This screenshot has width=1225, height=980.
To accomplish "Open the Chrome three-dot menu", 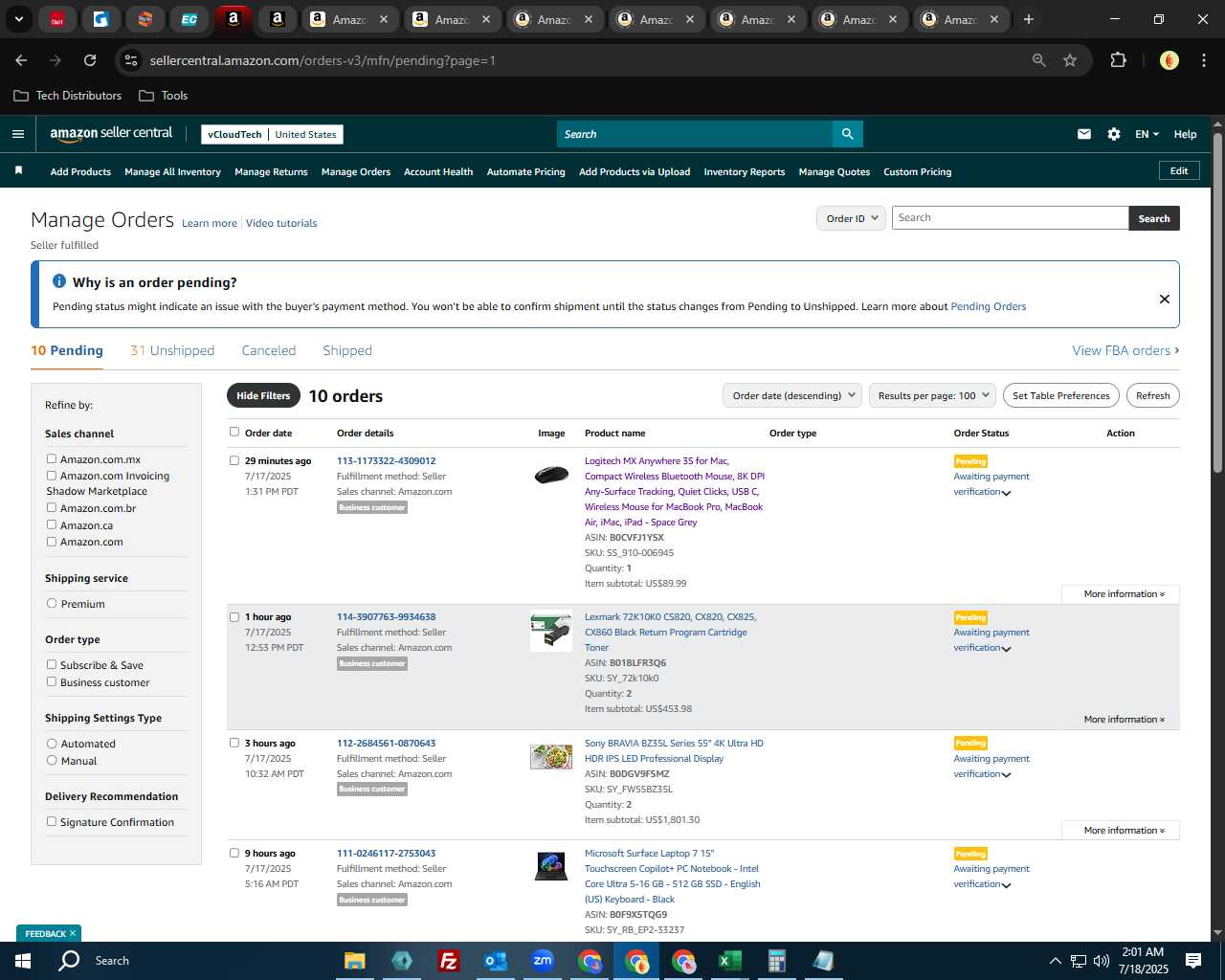I will [x=1202, y=60].
